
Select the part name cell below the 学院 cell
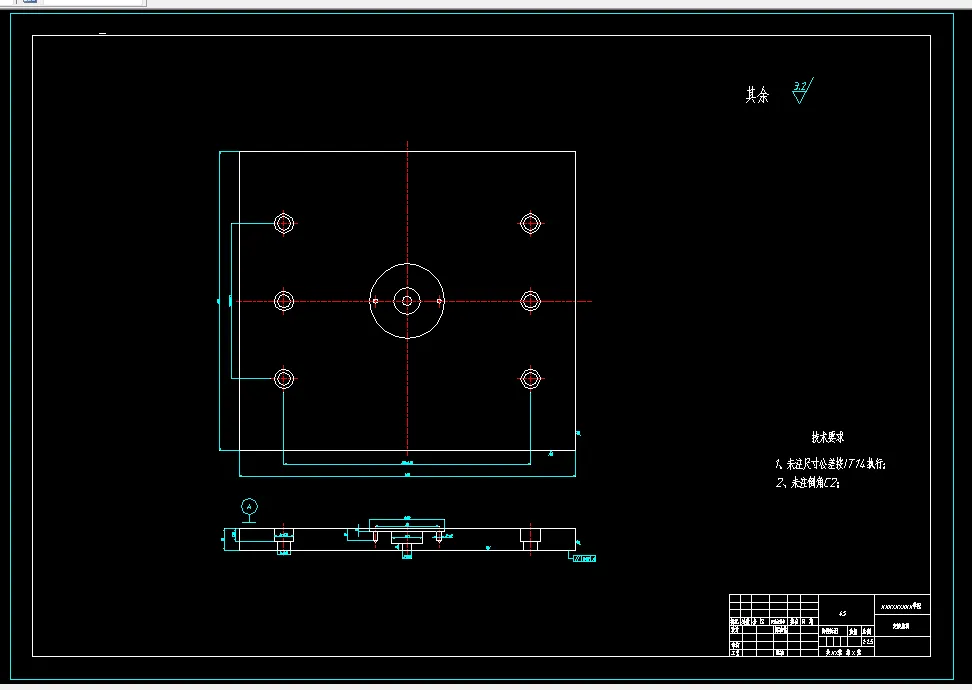click(x=901, y=626)
